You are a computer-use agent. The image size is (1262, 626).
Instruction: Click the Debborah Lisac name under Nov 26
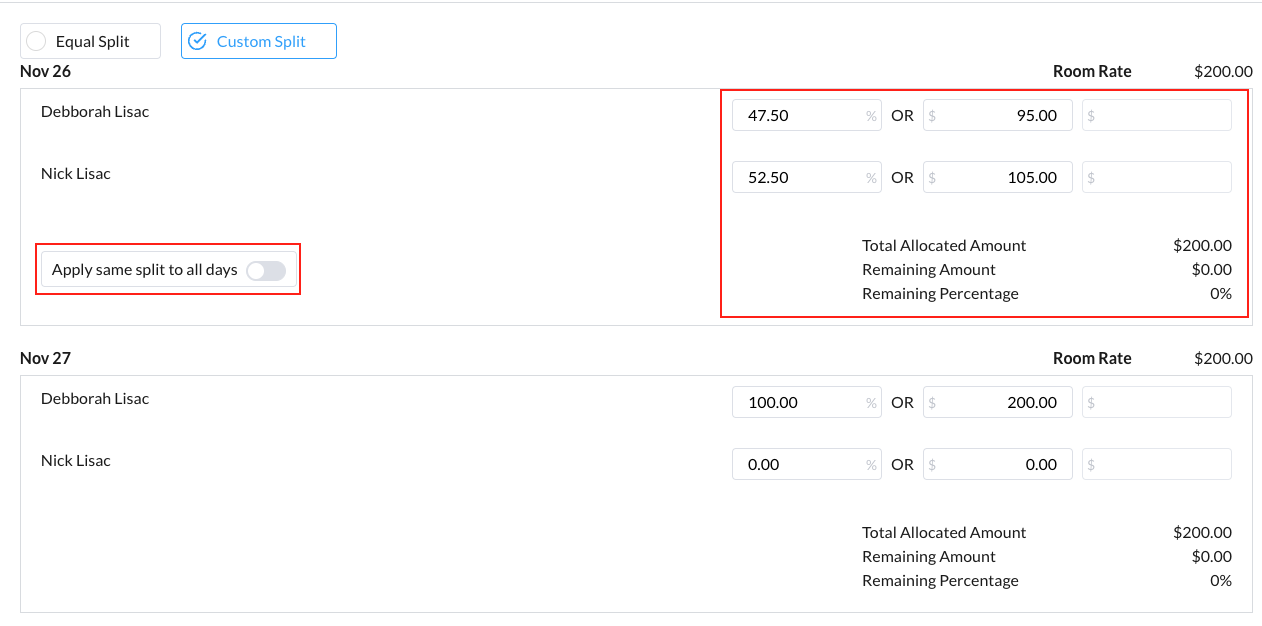(95, 112)
